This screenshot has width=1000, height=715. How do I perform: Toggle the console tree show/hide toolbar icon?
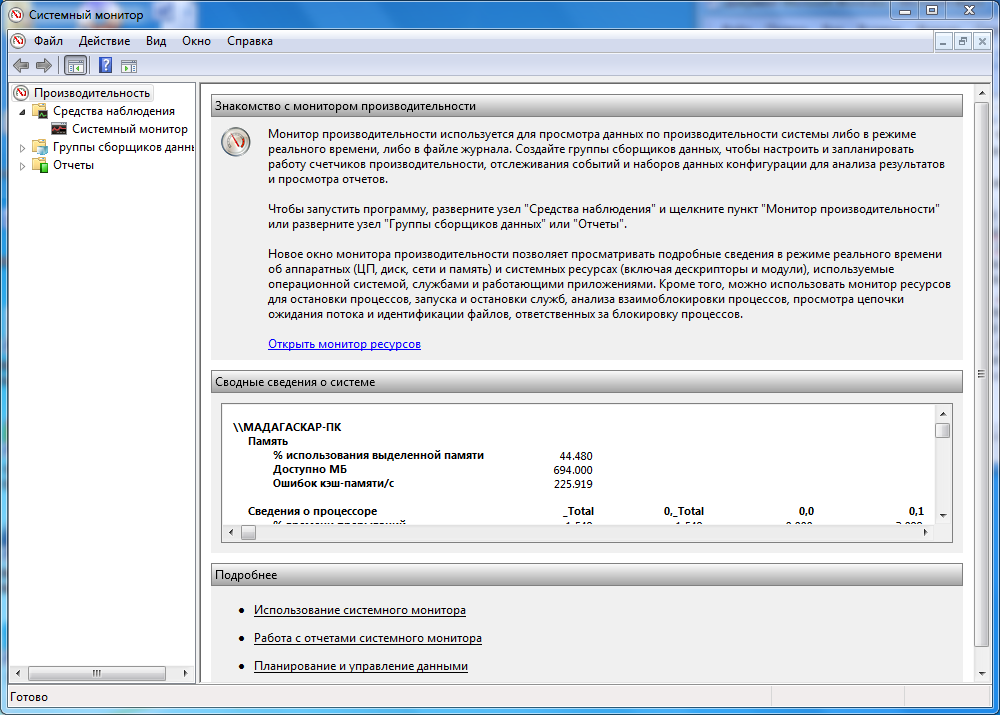(75, 65)
